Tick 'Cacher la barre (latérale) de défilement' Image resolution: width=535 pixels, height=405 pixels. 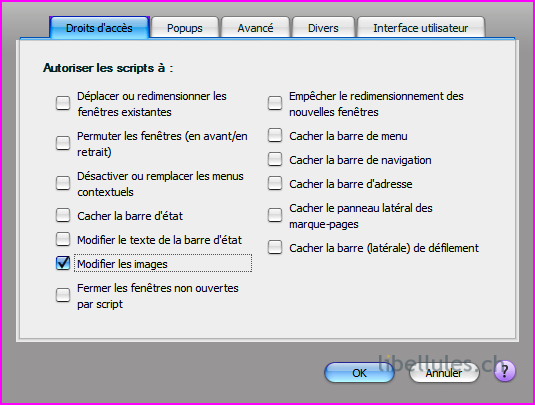click(275, 247)
